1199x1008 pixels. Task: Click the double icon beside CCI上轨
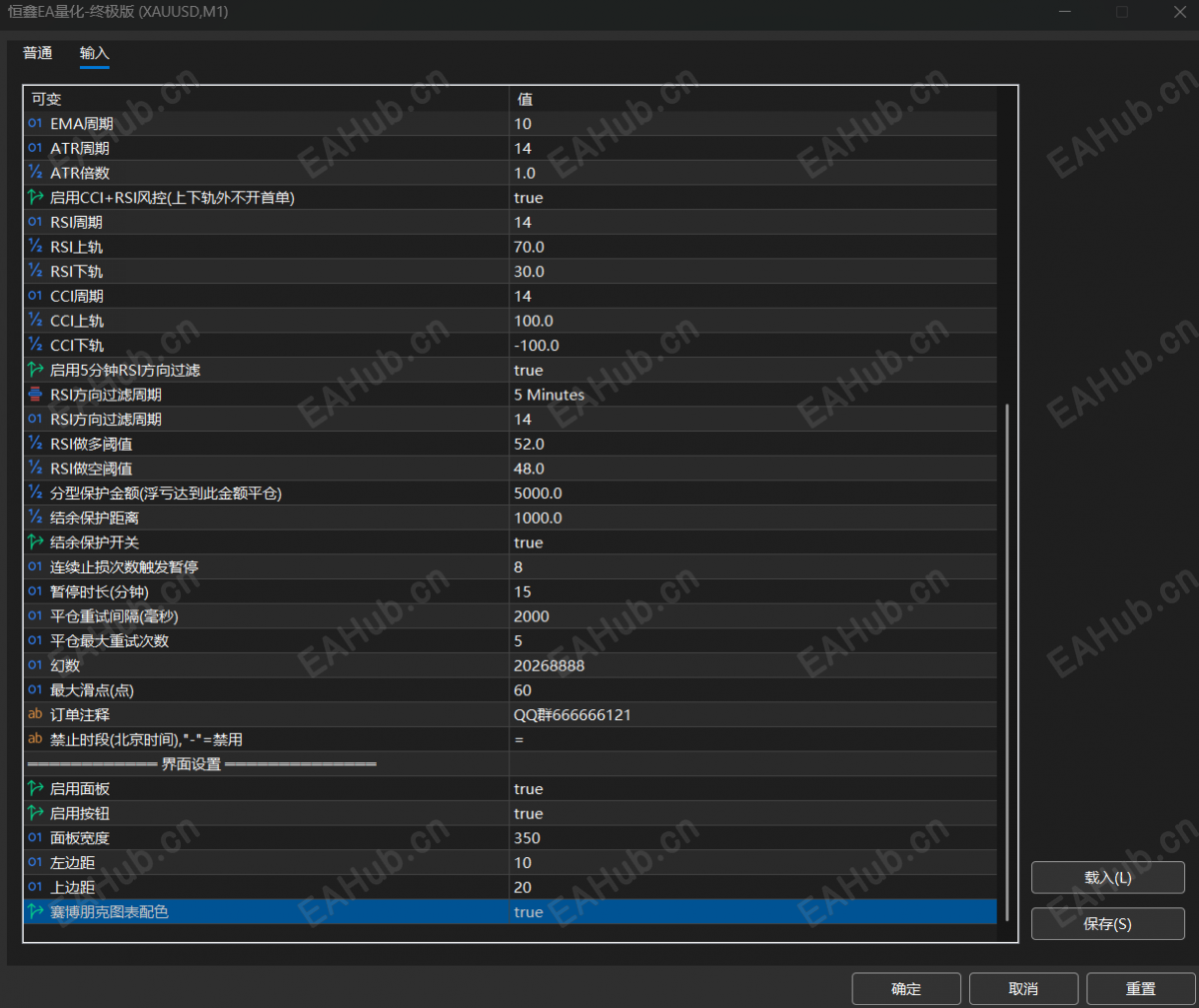[35, 321]
